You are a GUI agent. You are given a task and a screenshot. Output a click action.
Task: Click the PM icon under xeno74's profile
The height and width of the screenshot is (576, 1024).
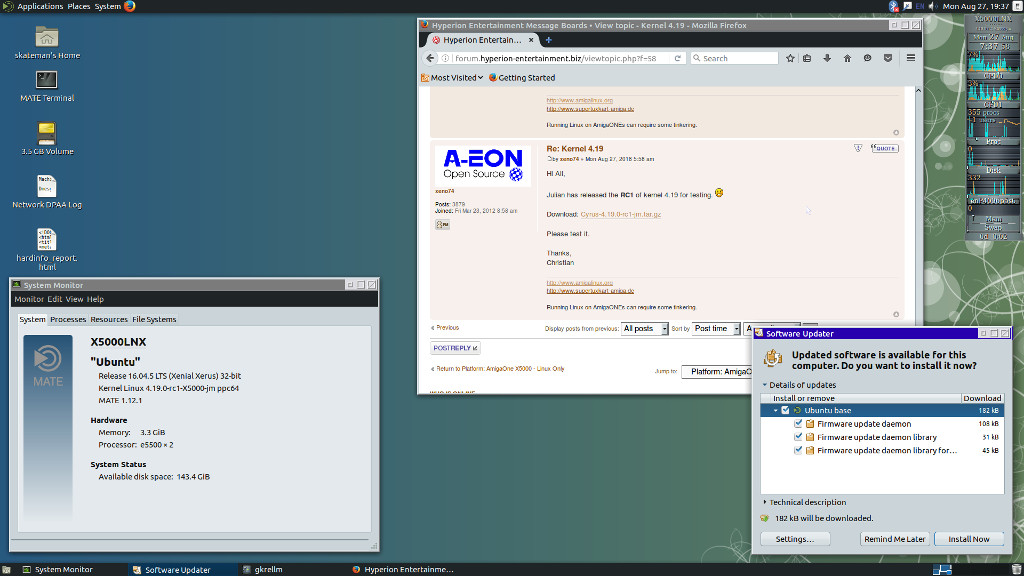442,224
